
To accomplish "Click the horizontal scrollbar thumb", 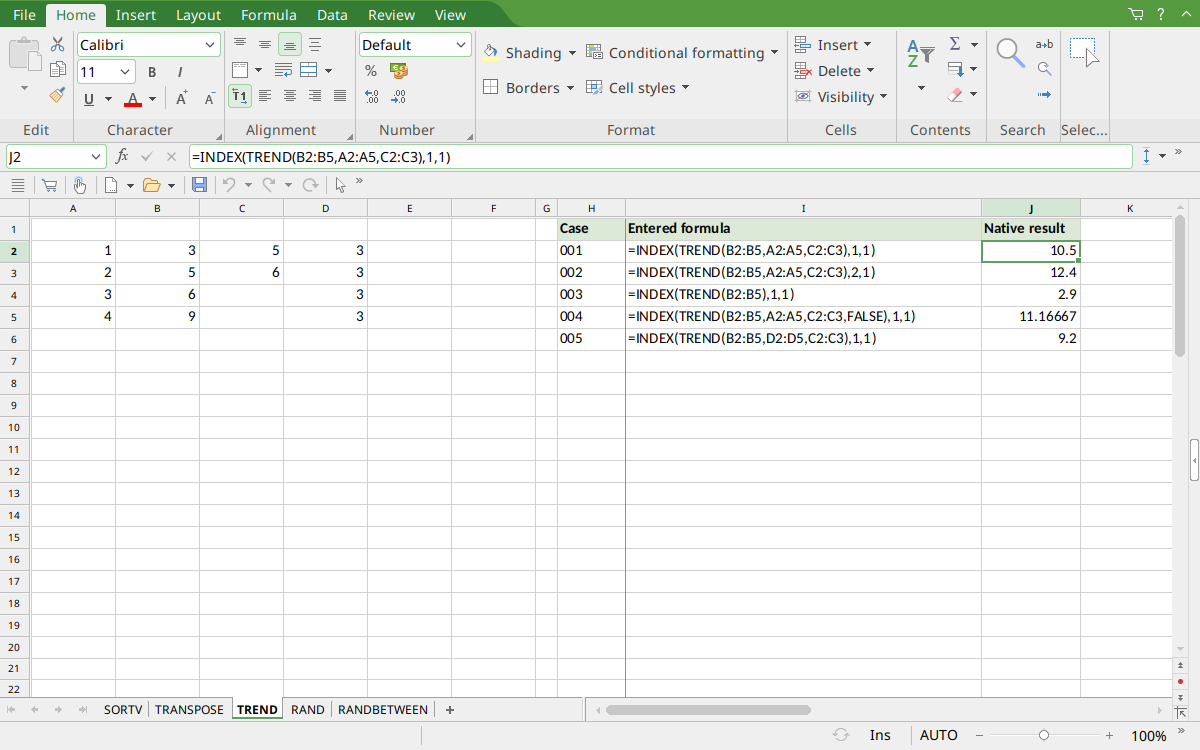I will pos(709,710).
